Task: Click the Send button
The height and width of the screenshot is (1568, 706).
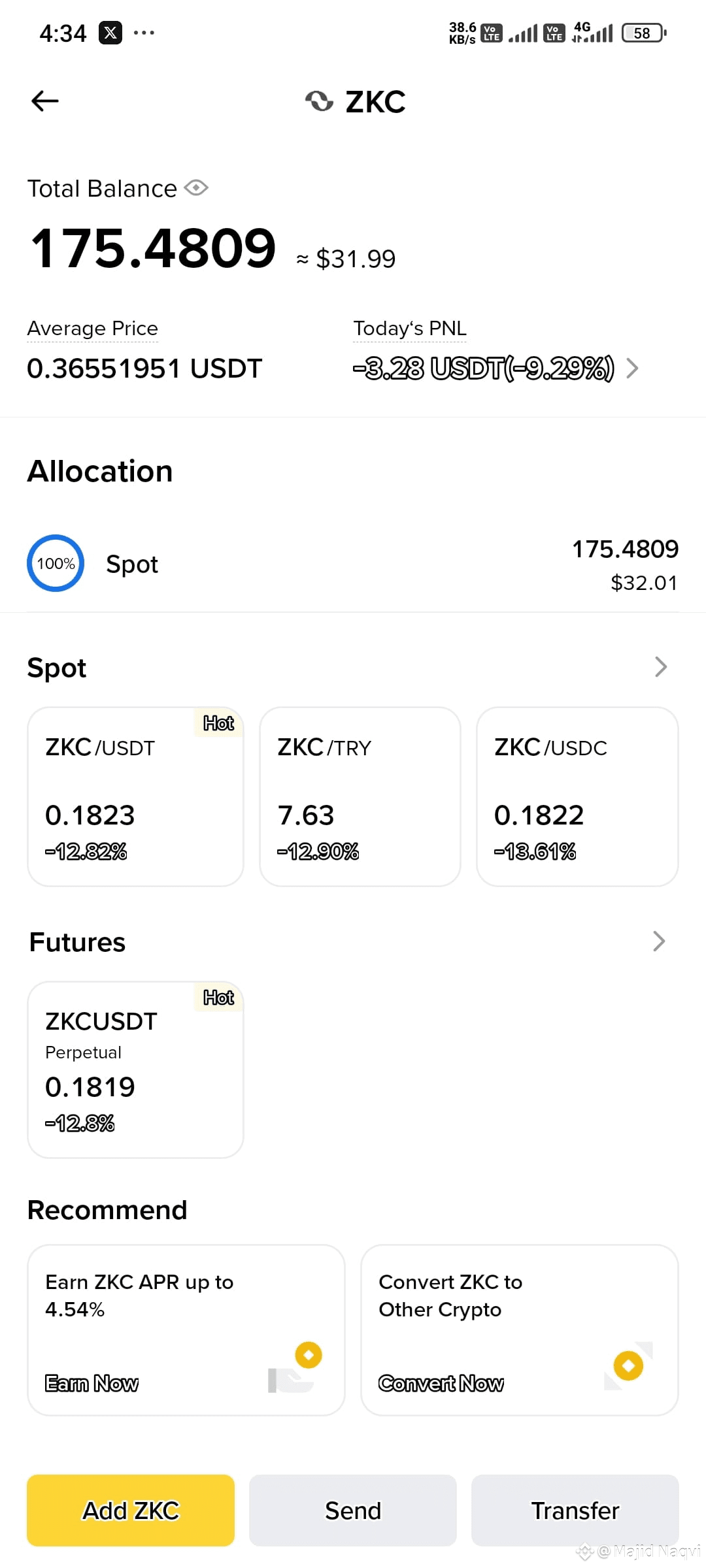Action: click(x=353, y=1511)
